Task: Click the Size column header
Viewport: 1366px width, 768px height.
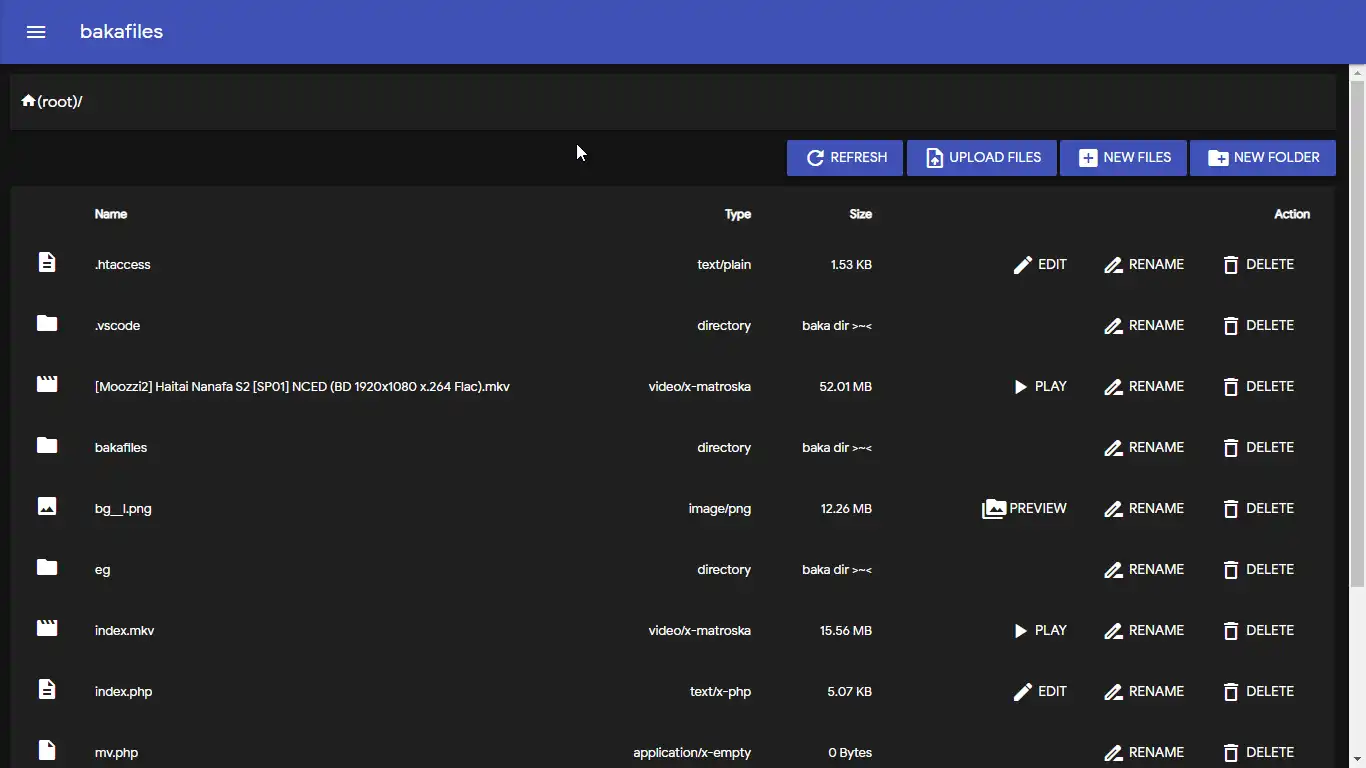Action: 861,214
